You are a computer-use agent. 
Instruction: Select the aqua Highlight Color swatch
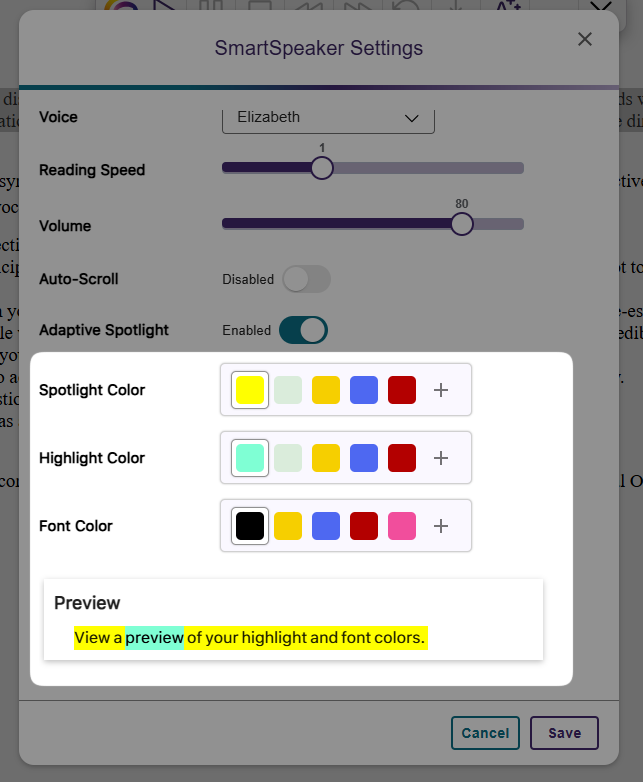pos(250,458)
